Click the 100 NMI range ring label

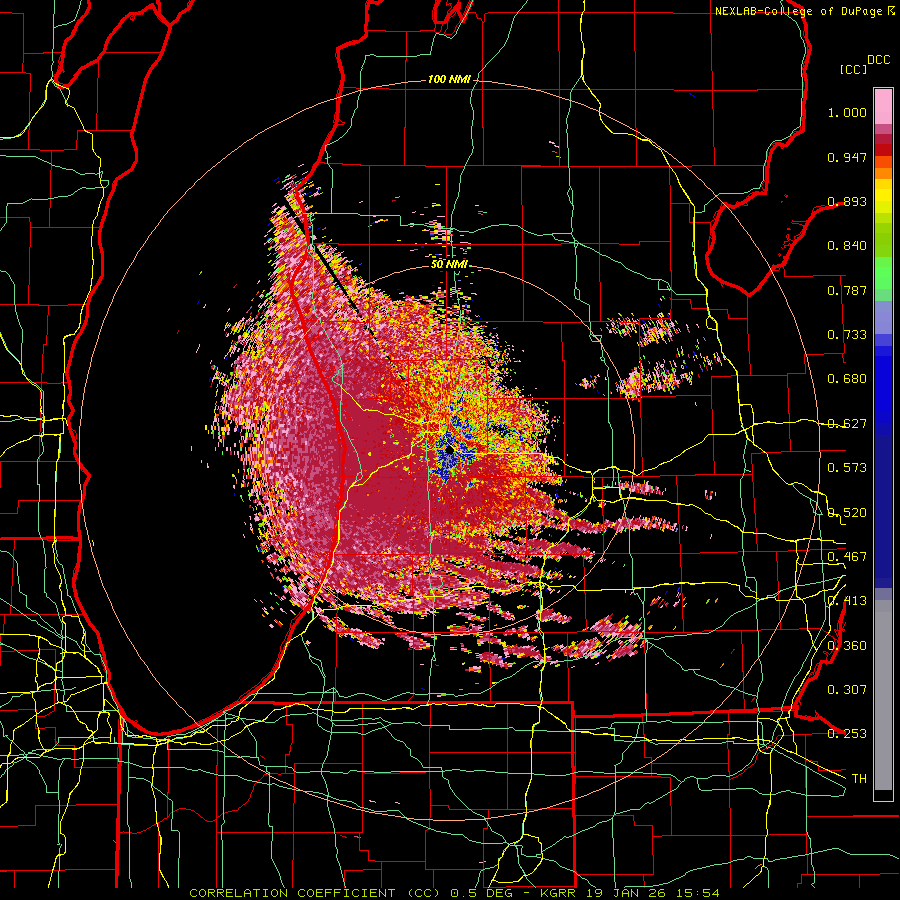(x=448, y=79)
